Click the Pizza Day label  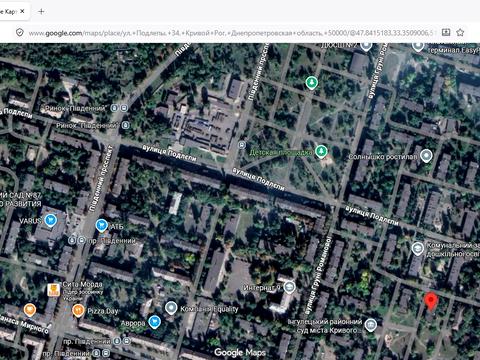103,311
